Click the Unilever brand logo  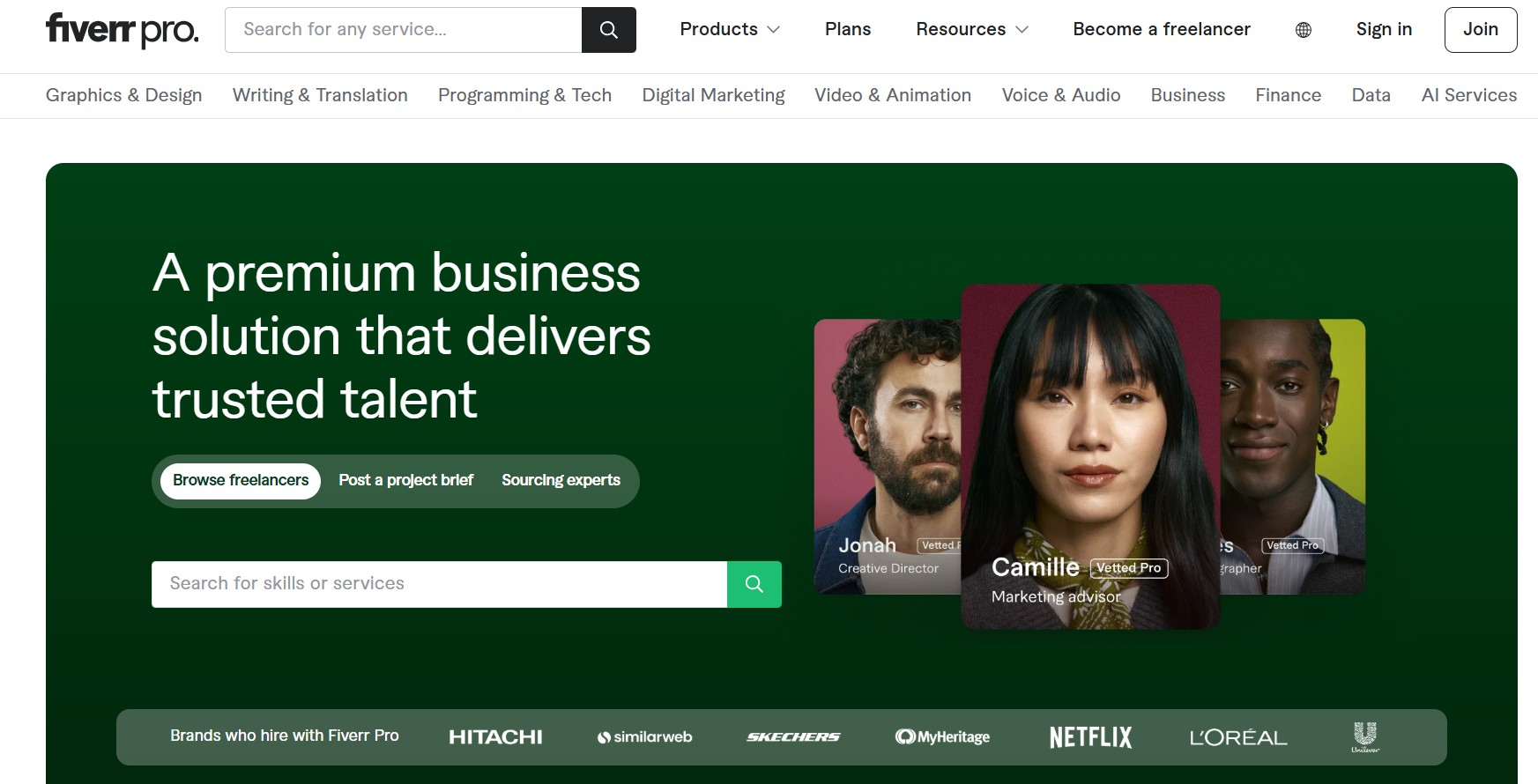point(1364,737)
